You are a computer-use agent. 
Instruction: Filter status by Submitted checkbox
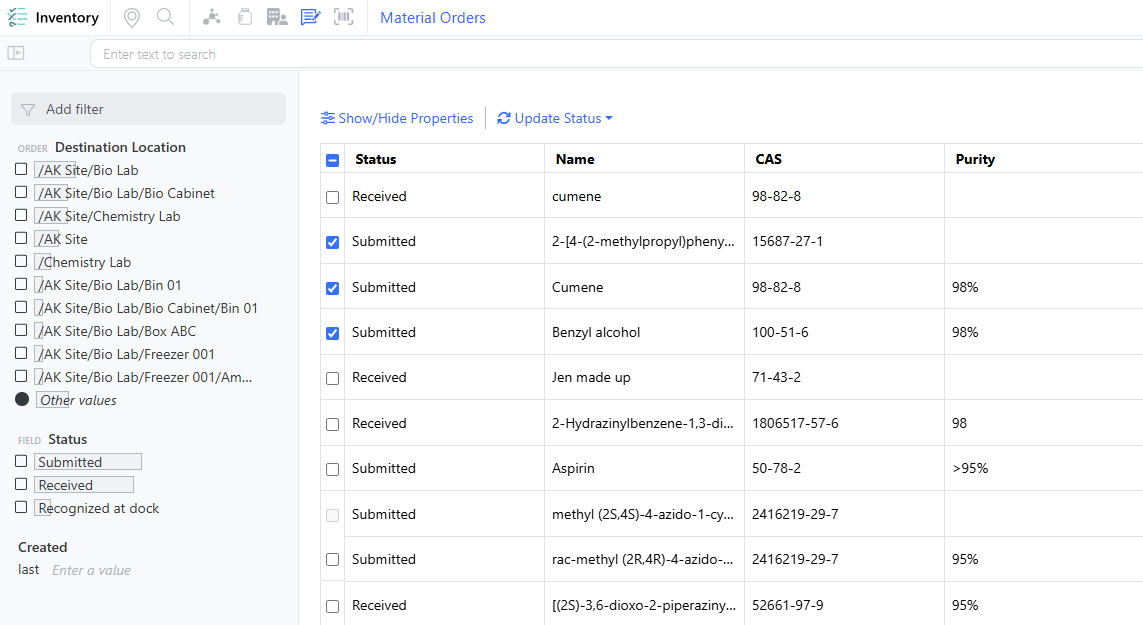pos(21,461)
